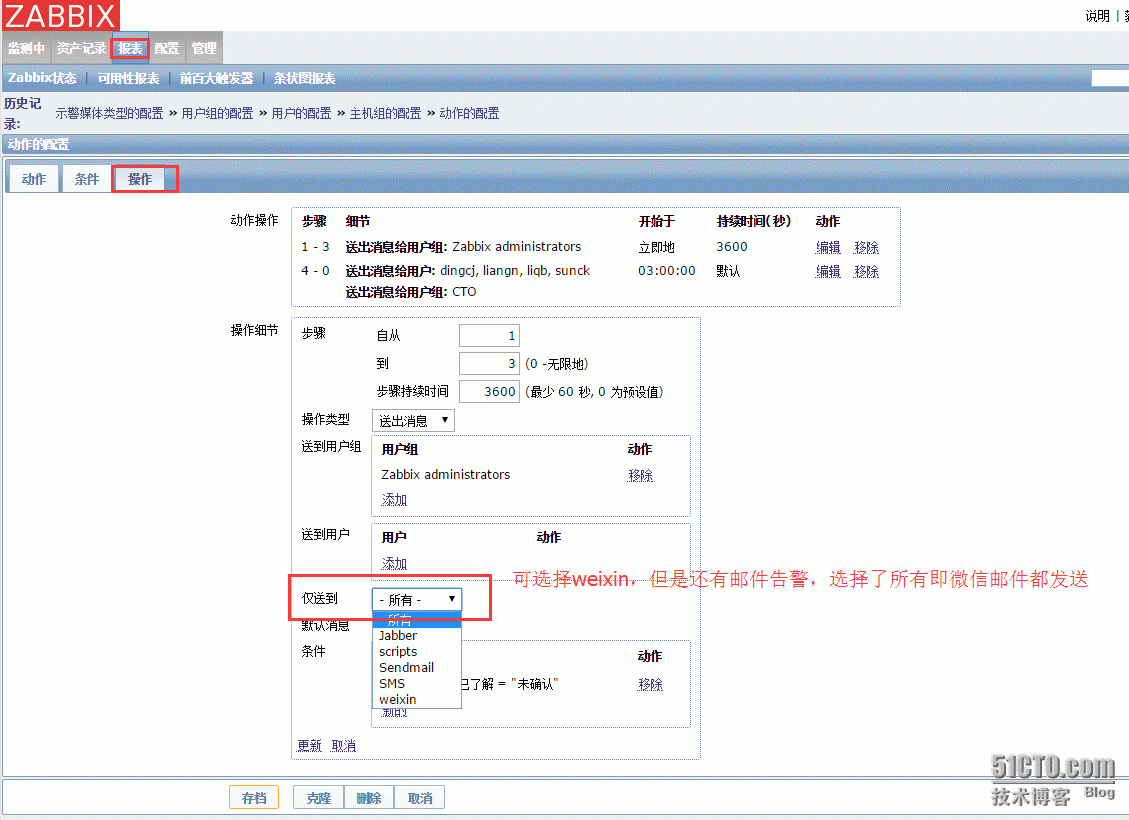
Task: Click the 03:00:00 start time cell
Action: 667,271
